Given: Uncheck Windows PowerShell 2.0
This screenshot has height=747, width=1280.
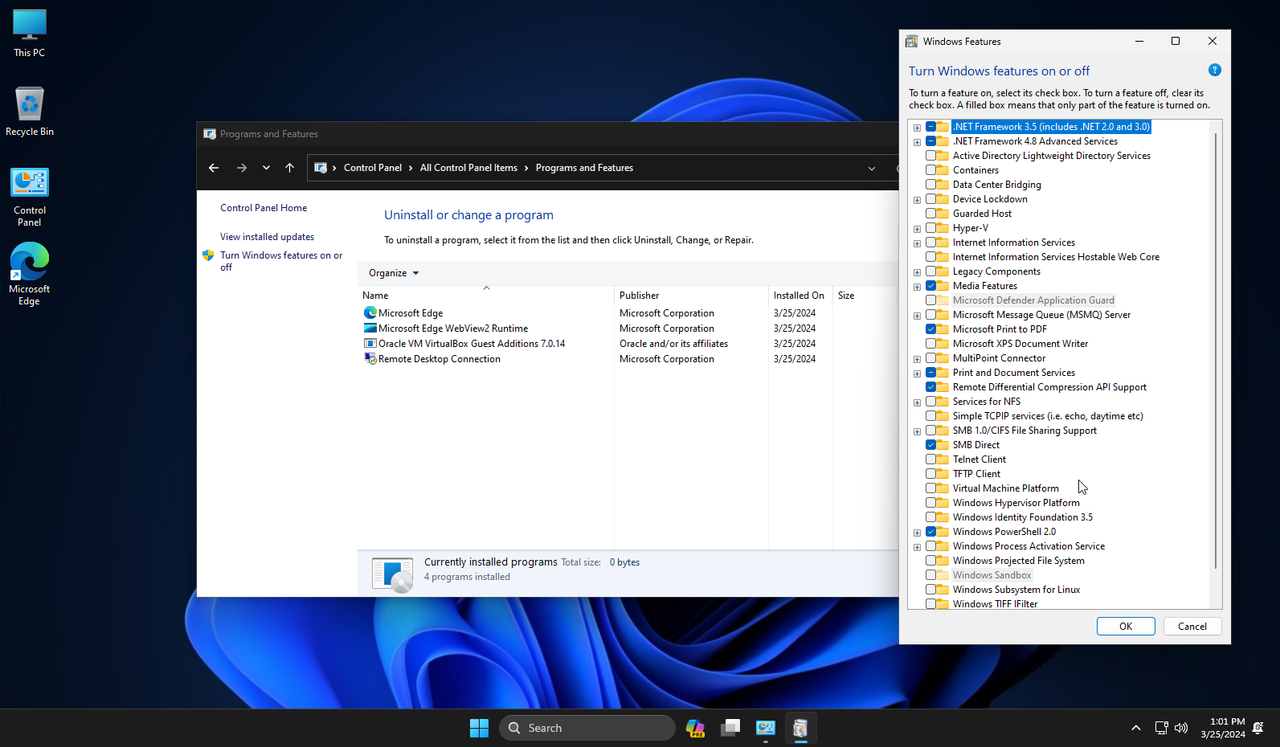Looking at the screenshot, I should point(931,532).
